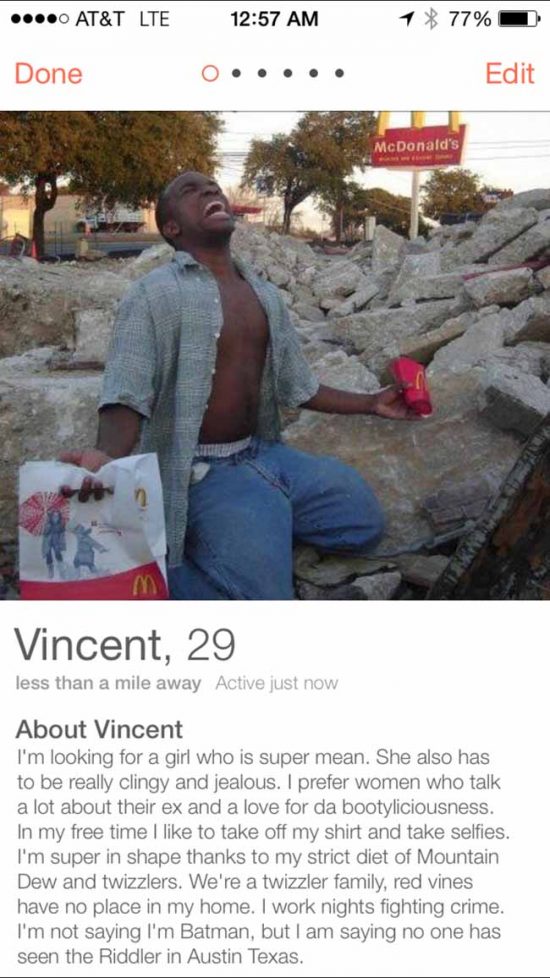Tap the About Vincent heading
This screenshot has width=550, height=978.
coord(99,729)
